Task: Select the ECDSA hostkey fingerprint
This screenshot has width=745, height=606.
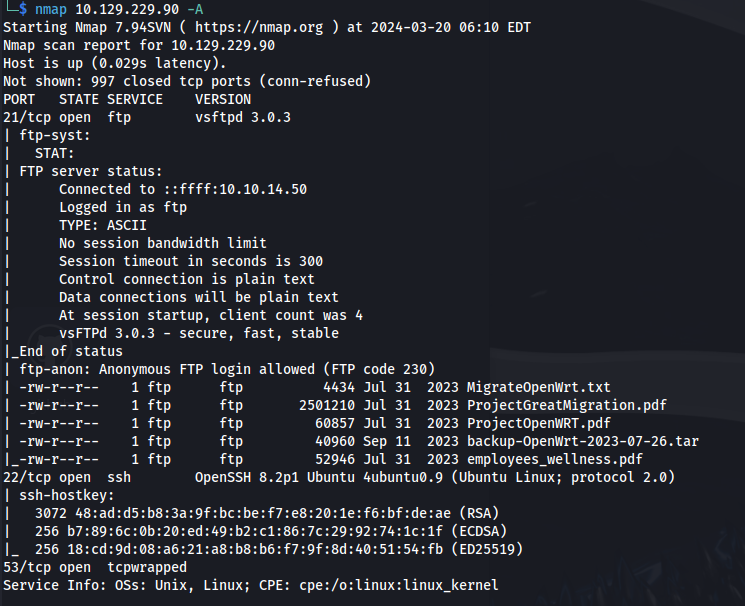Action: (x=255, y=531)
